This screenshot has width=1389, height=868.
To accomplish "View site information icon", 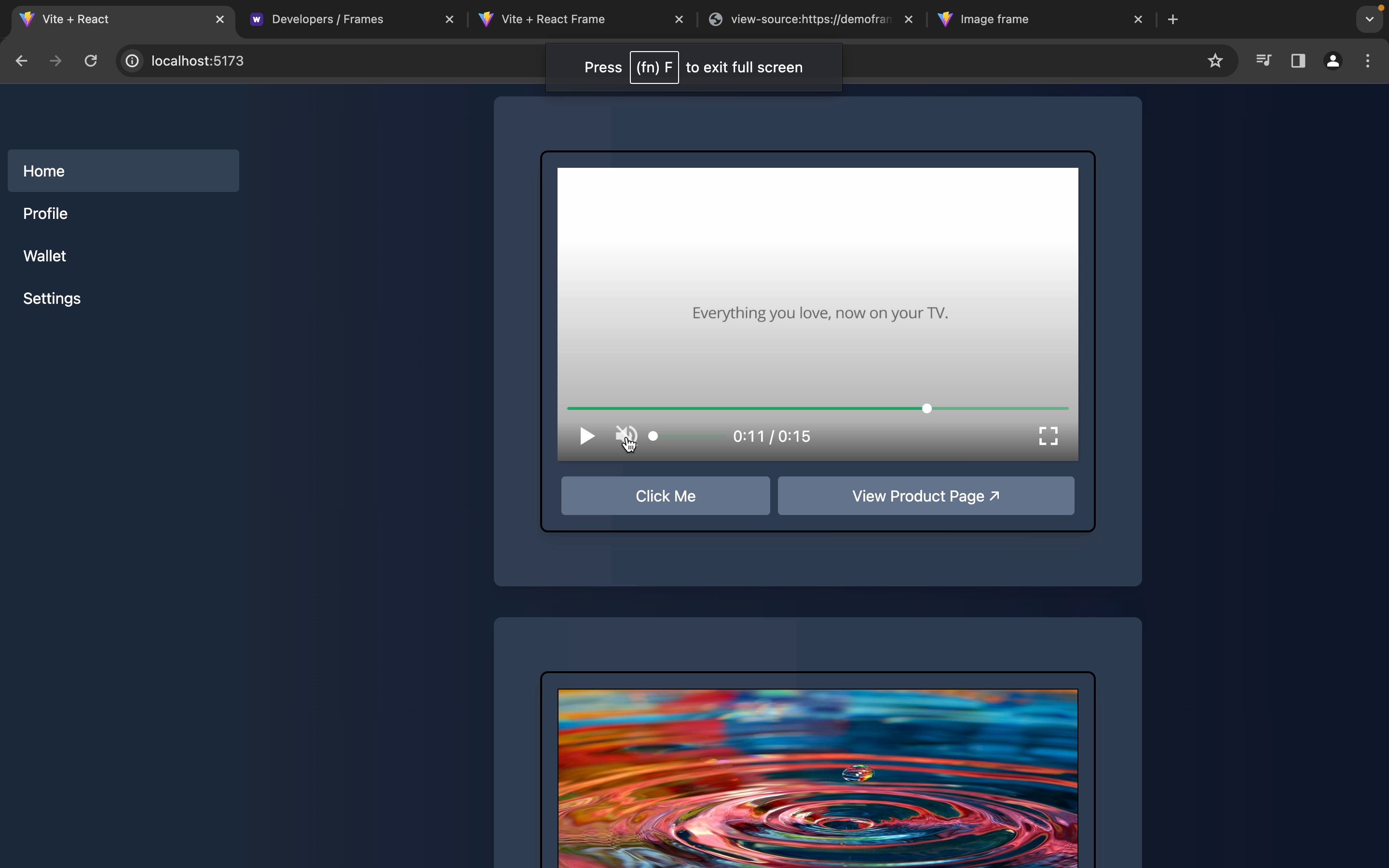I will click(133, 61).
